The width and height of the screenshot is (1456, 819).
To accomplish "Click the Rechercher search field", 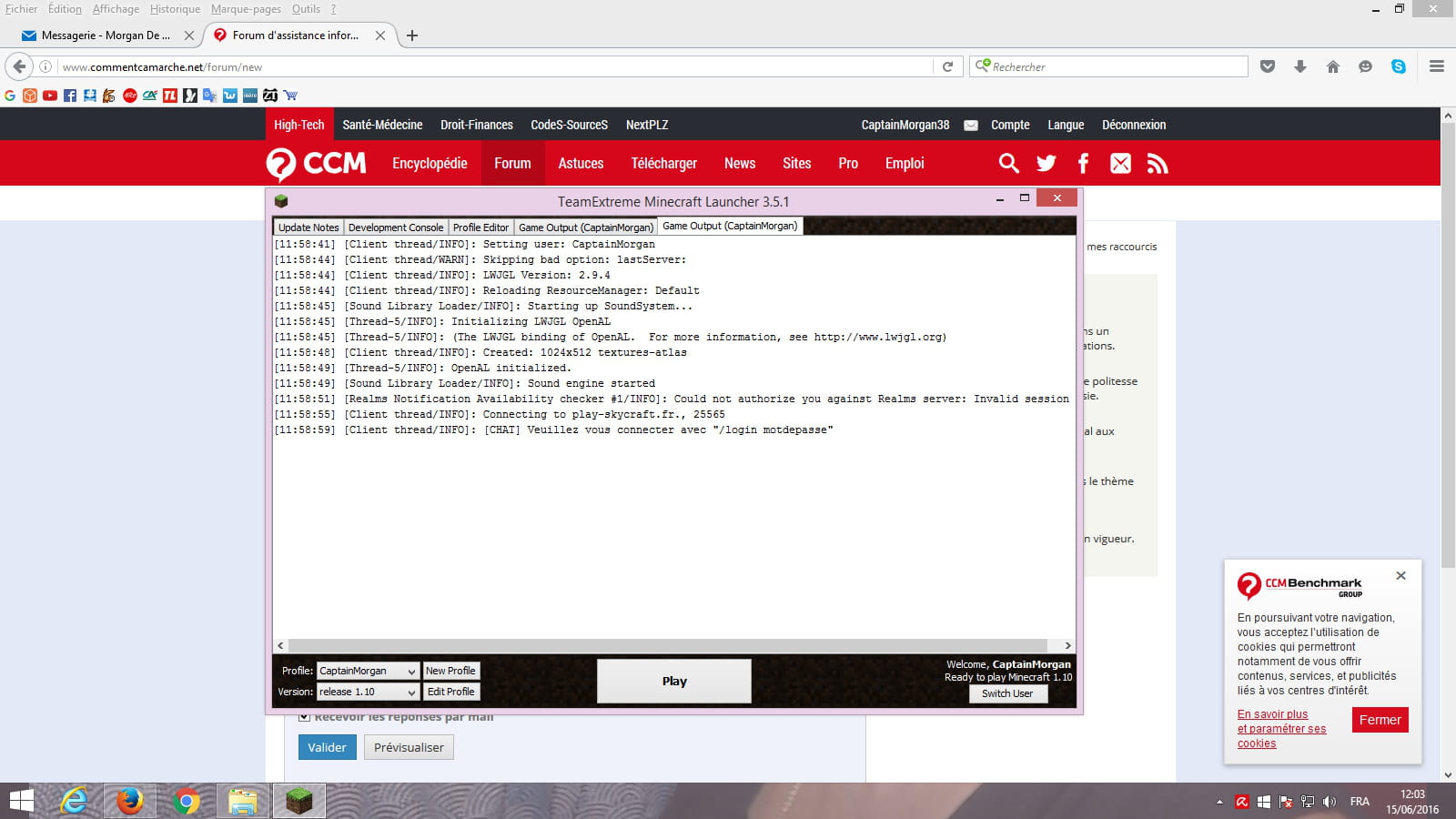I will (1108, 66).
